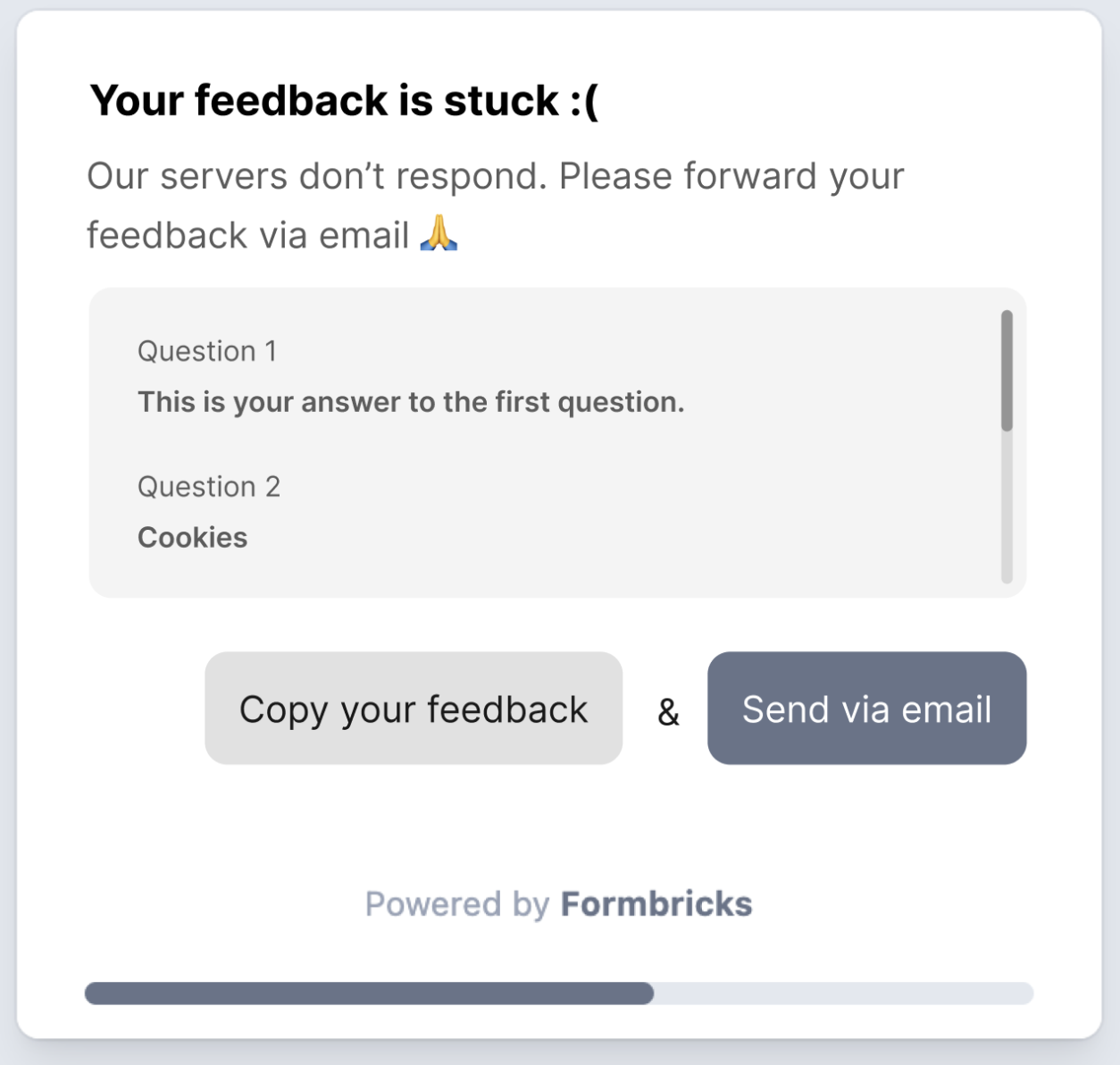Click the top of the summary scrollbar track
The height and width of the screenshot is (1065, 1120).
tap(1007, 322)
